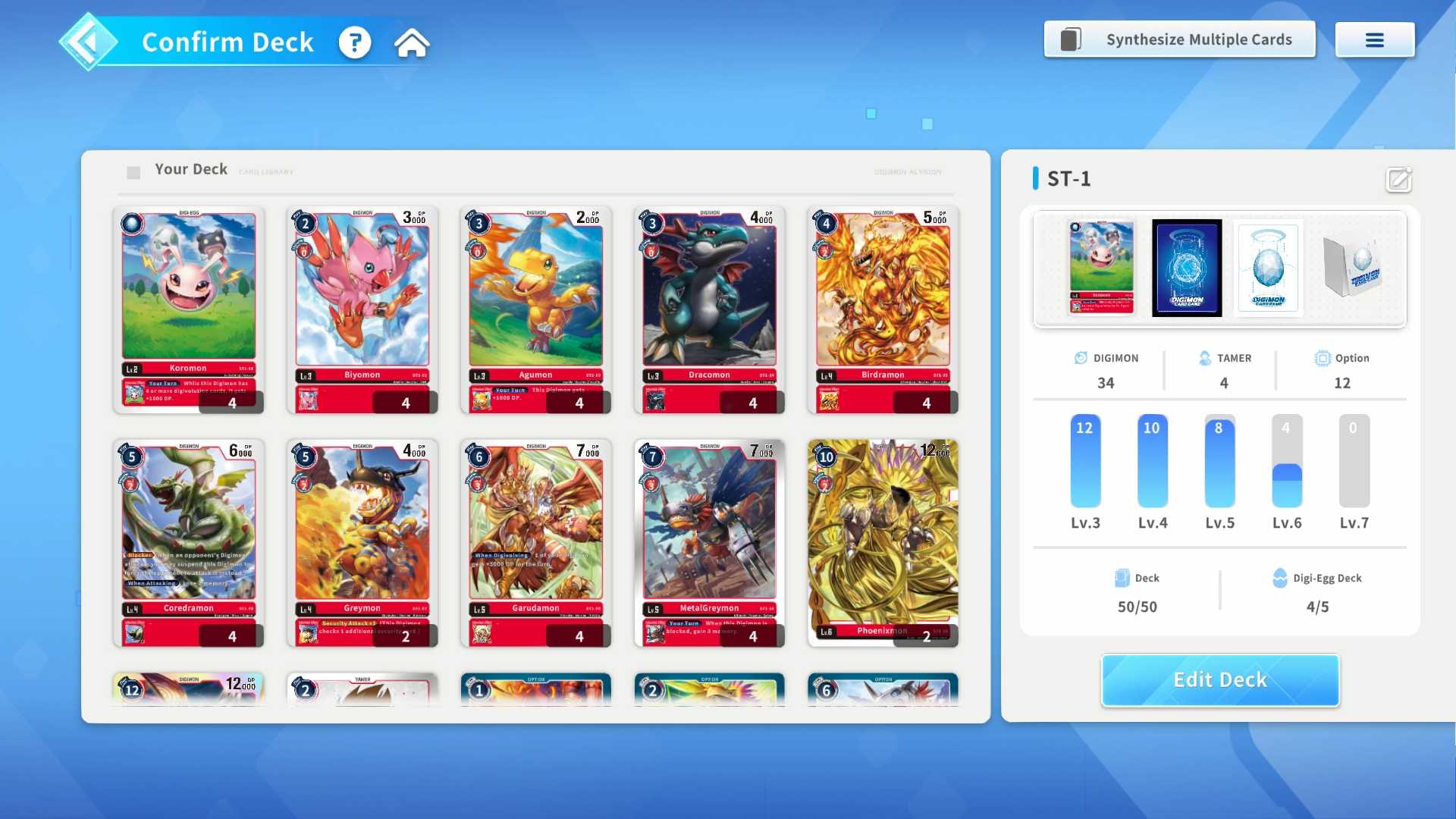
Task: Click the Digi-Egg Deck icon
Action: (1279, 578)
